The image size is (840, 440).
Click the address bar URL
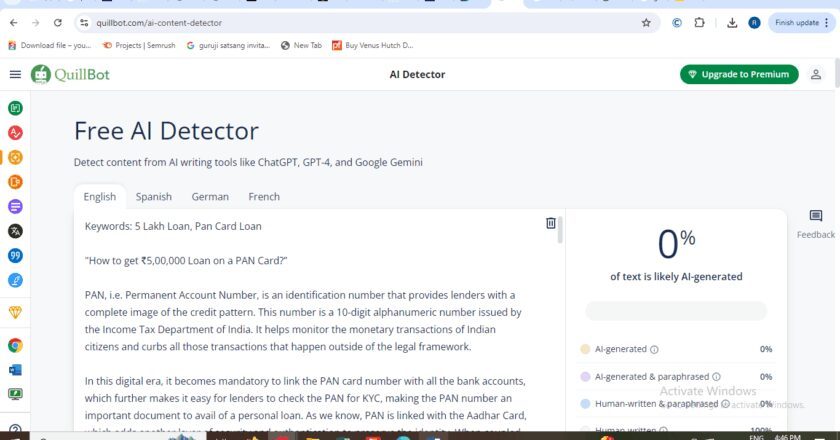pos(159,23)
